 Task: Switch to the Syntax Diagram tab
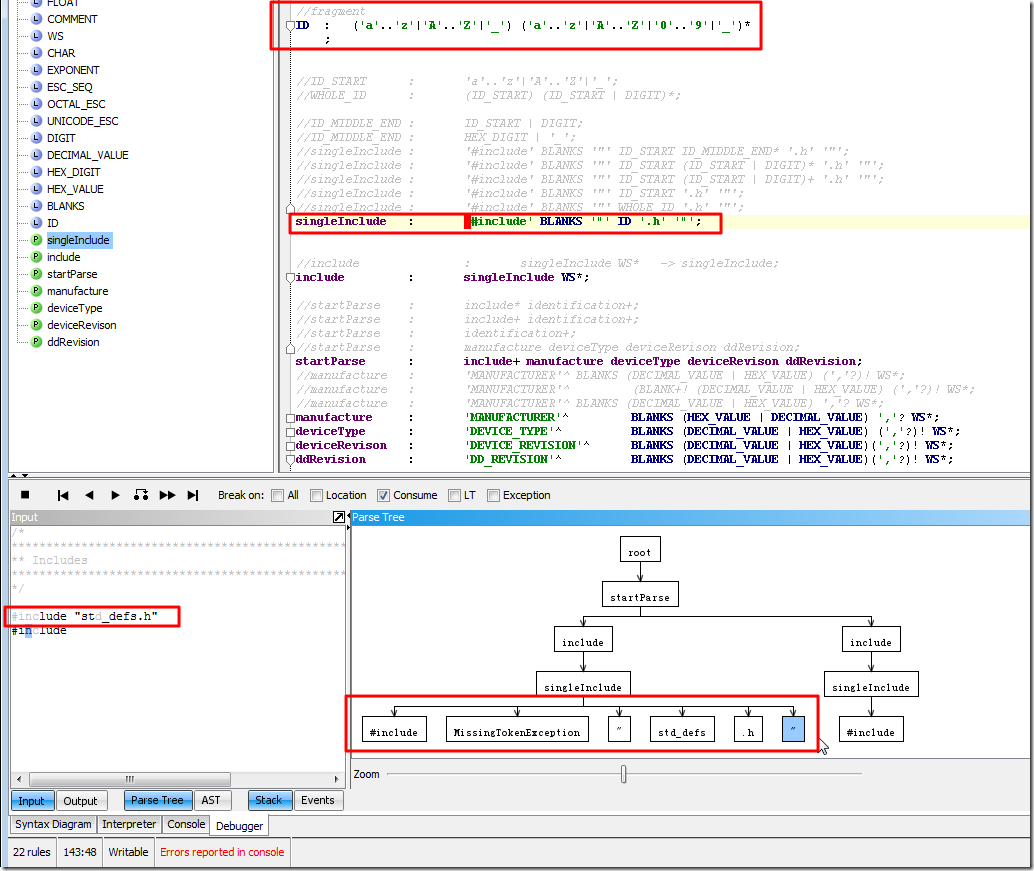[x=53, y=824]
